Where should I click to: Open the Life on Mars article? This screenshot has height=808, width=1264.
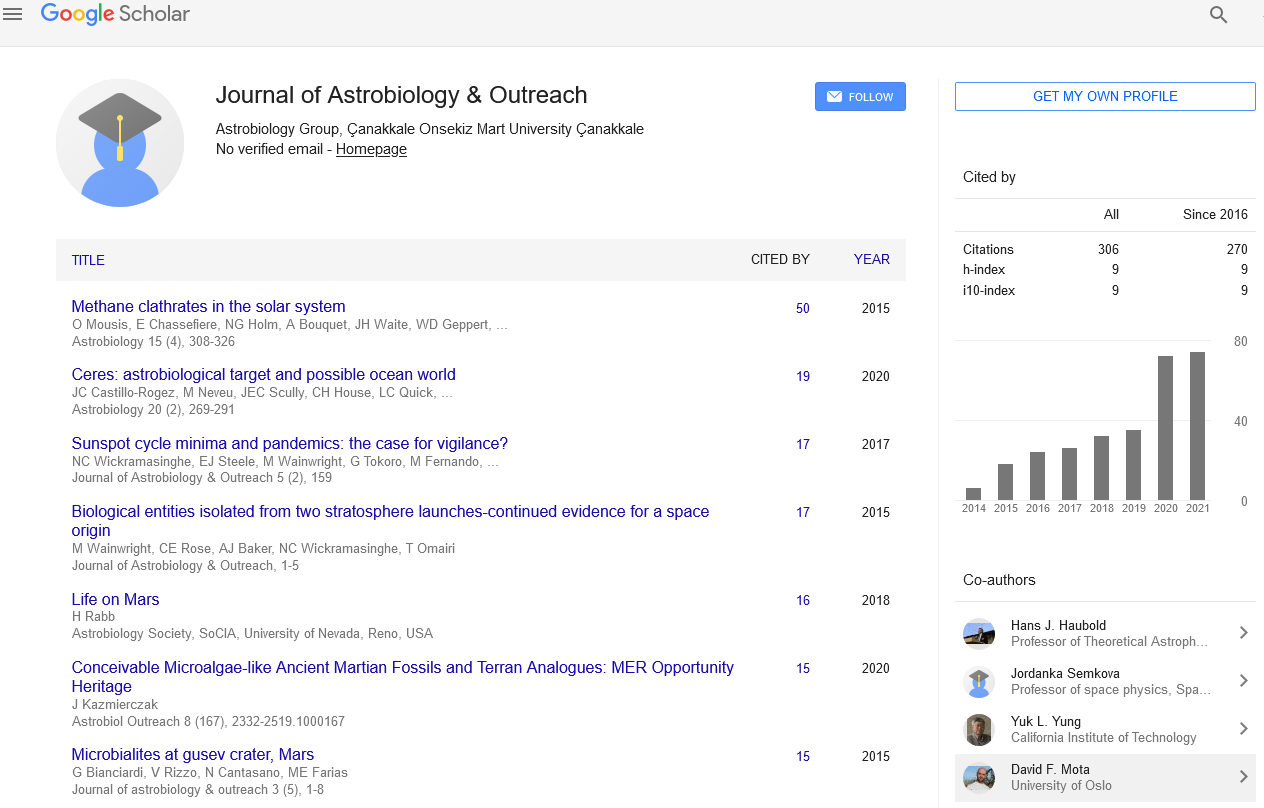click(115, 599)
